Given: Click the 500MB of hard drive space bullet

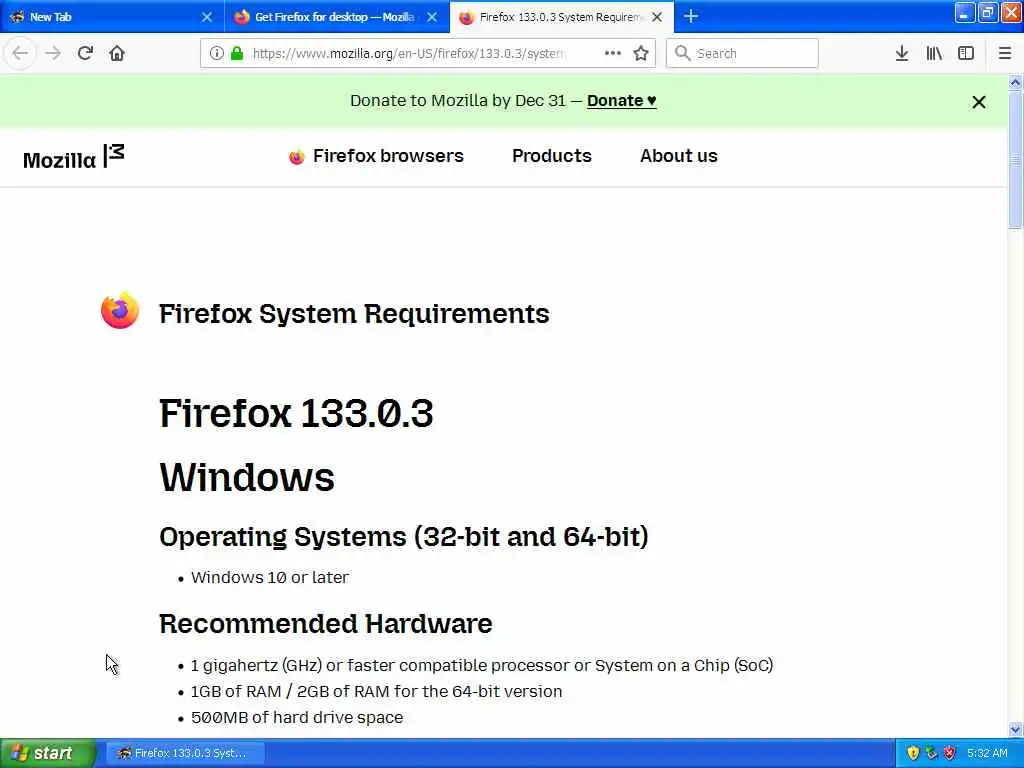Looking at the screenshot, I should tap(296, 718).
